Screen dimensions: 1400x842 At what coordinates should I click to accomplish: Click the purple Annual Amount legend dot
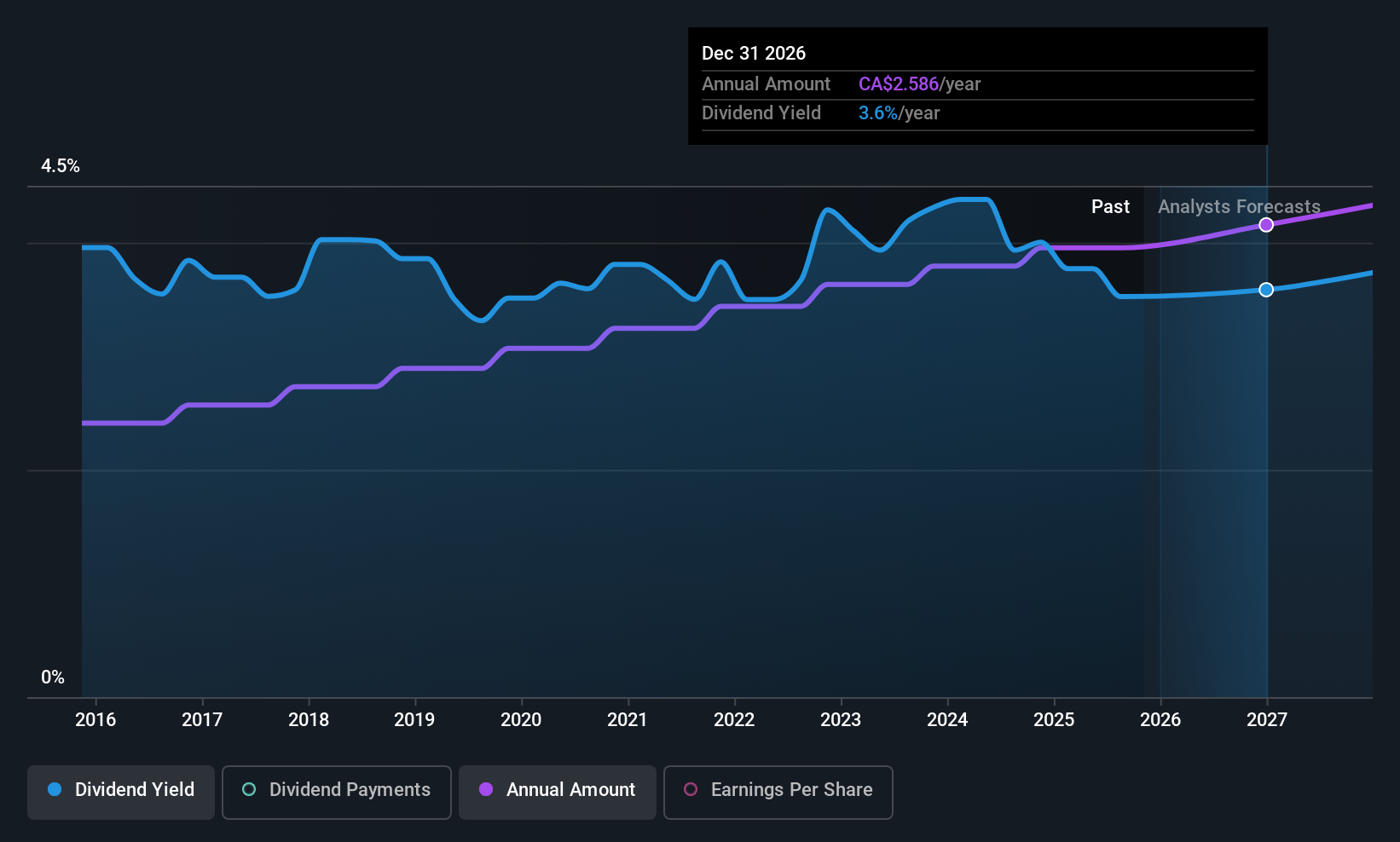tap(486, 789)
